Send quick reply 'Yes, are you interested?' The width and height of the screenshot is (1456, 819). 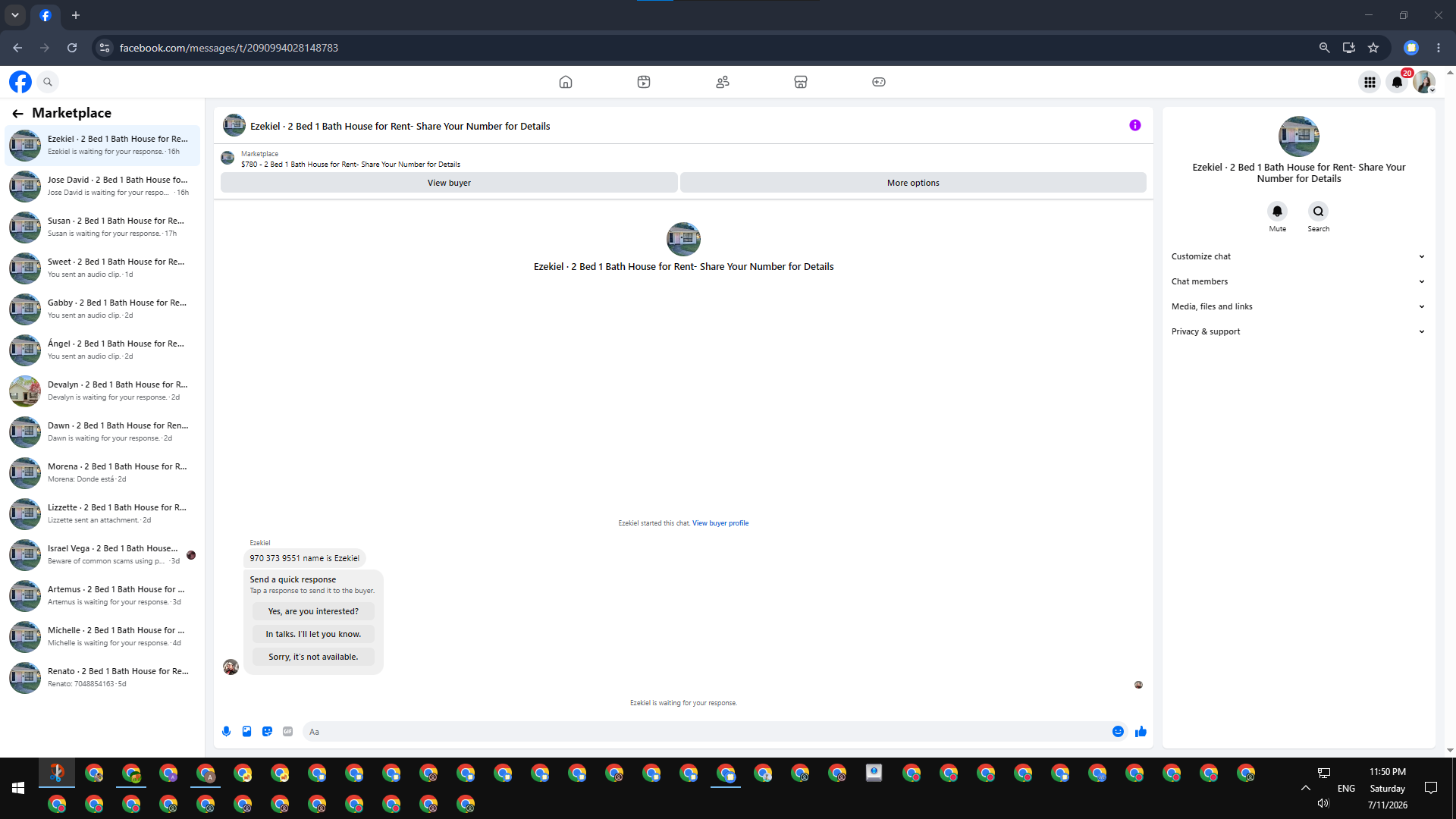pyautogui.click(x=313, y=611)
